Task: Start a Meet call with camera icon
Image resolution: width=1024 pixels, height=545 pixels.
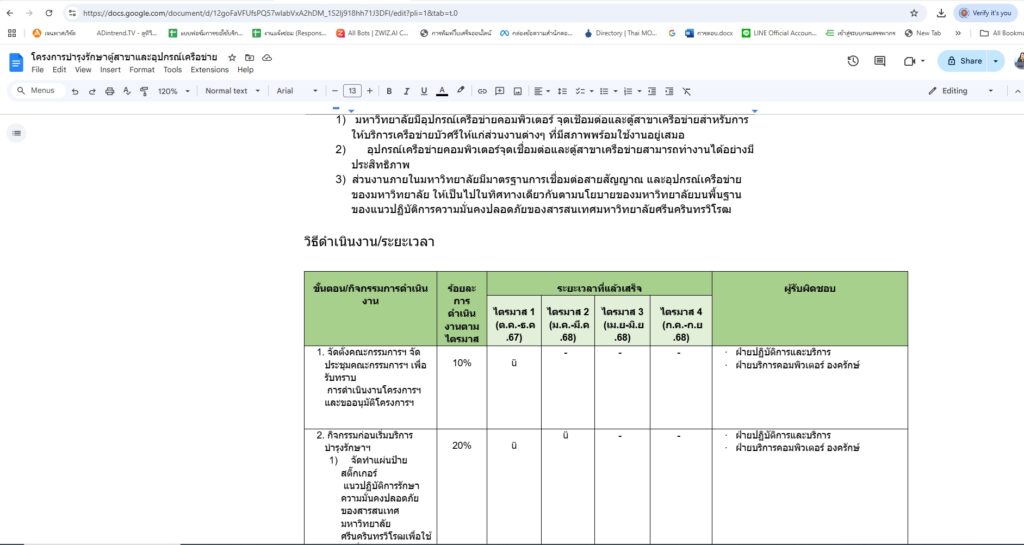Action: (910, 61)
